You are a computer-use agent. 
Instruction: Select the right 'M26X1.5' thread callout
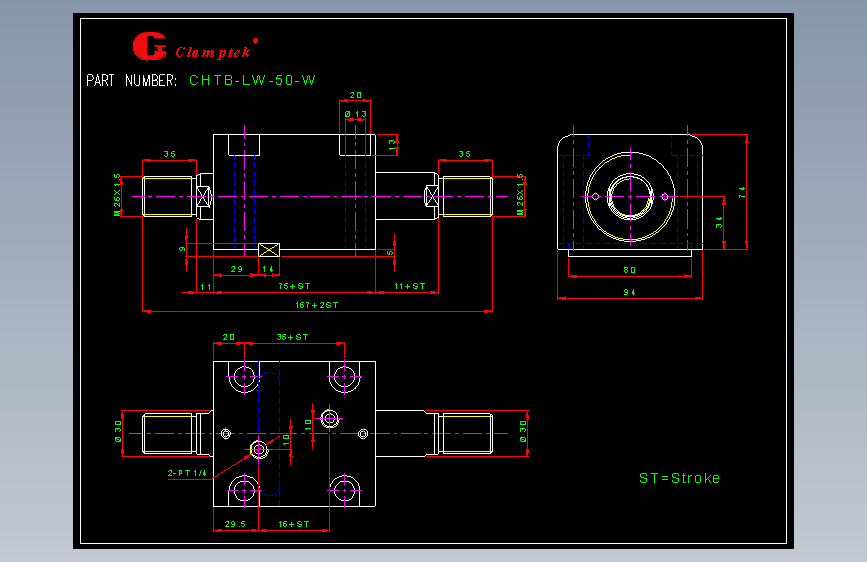[520, 195]
